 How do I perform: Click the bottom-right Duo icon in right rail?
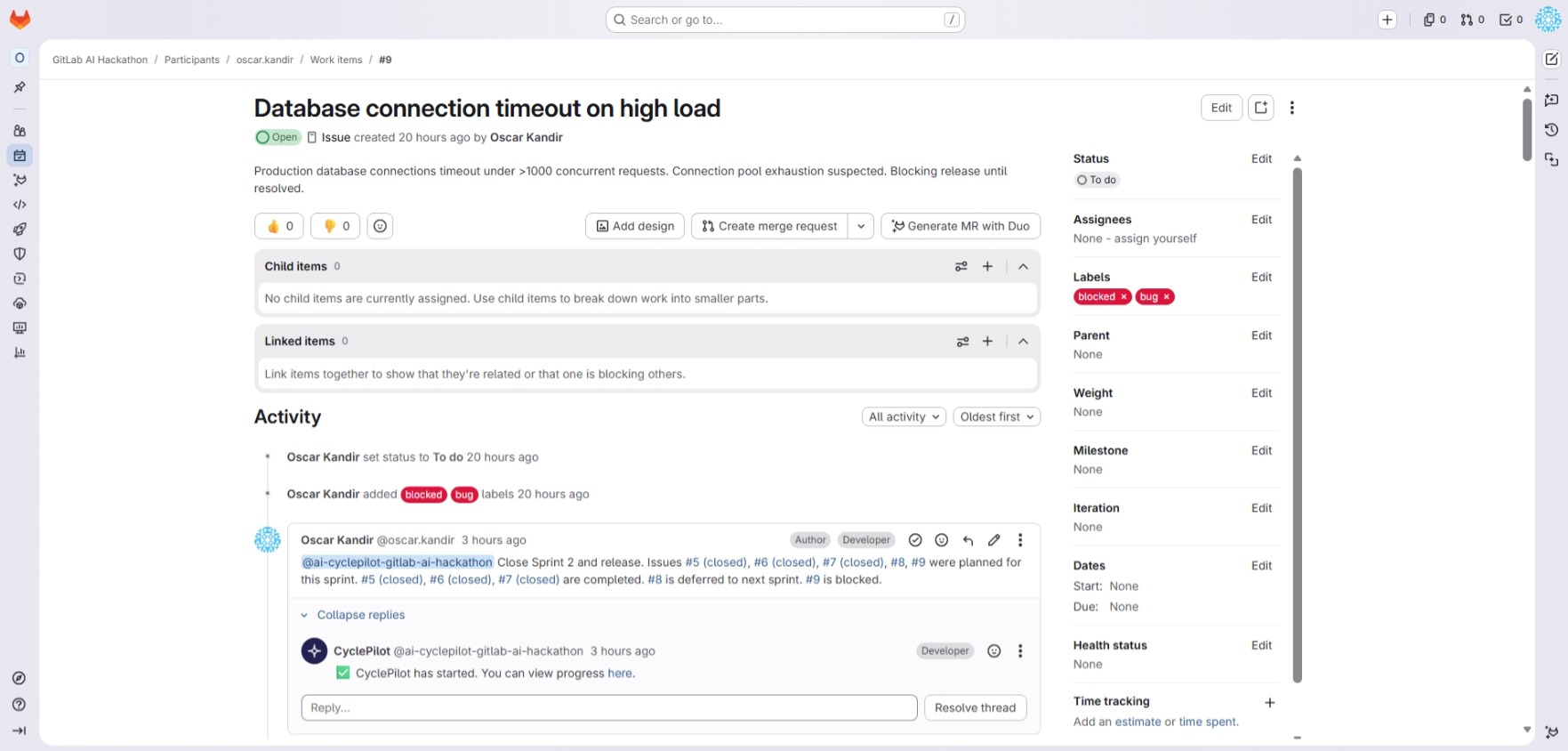[x=1552, y=732]
